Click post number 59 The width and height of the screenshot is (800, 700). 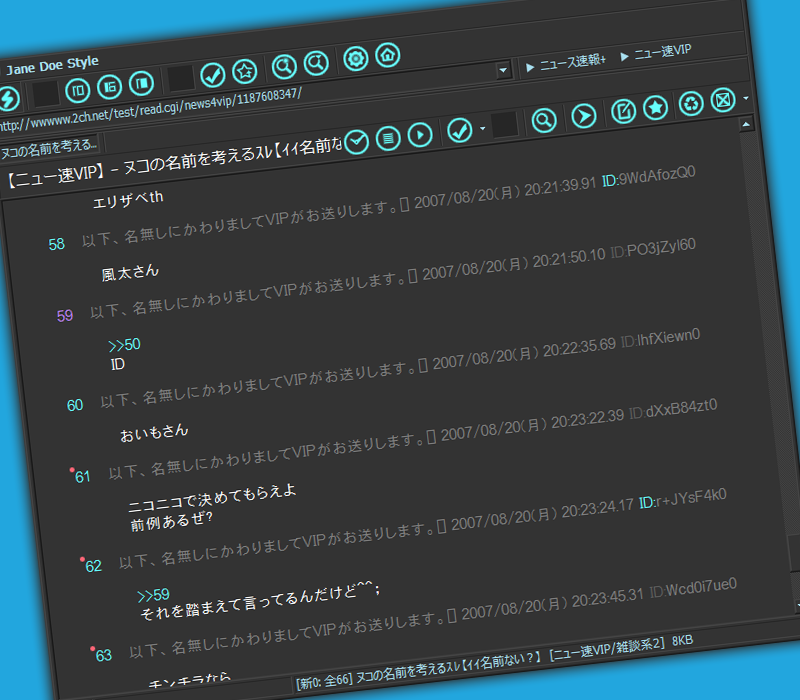(x=65, y=316)
